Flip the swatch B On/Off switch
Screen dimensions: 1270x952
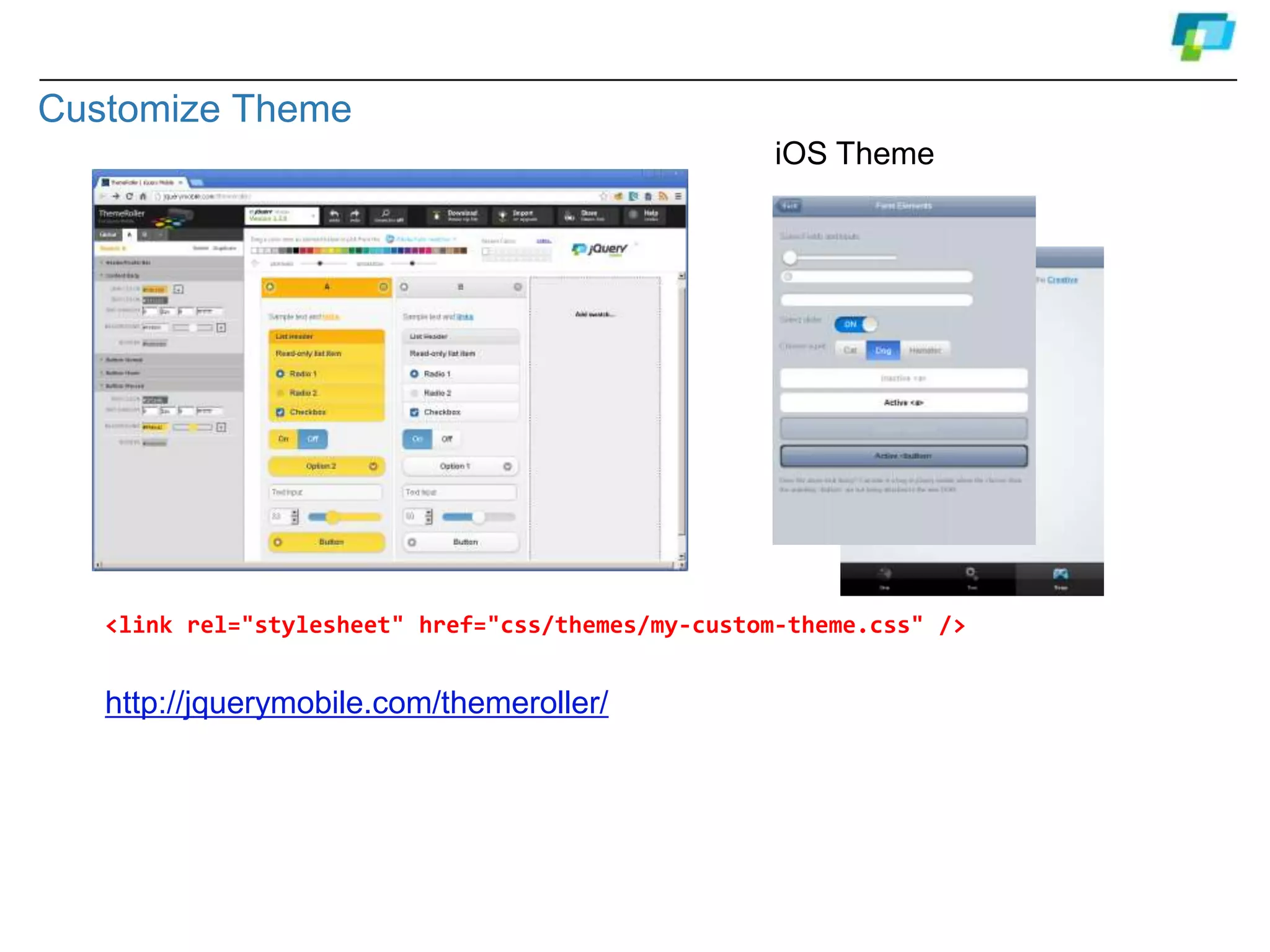click(432, 439)
